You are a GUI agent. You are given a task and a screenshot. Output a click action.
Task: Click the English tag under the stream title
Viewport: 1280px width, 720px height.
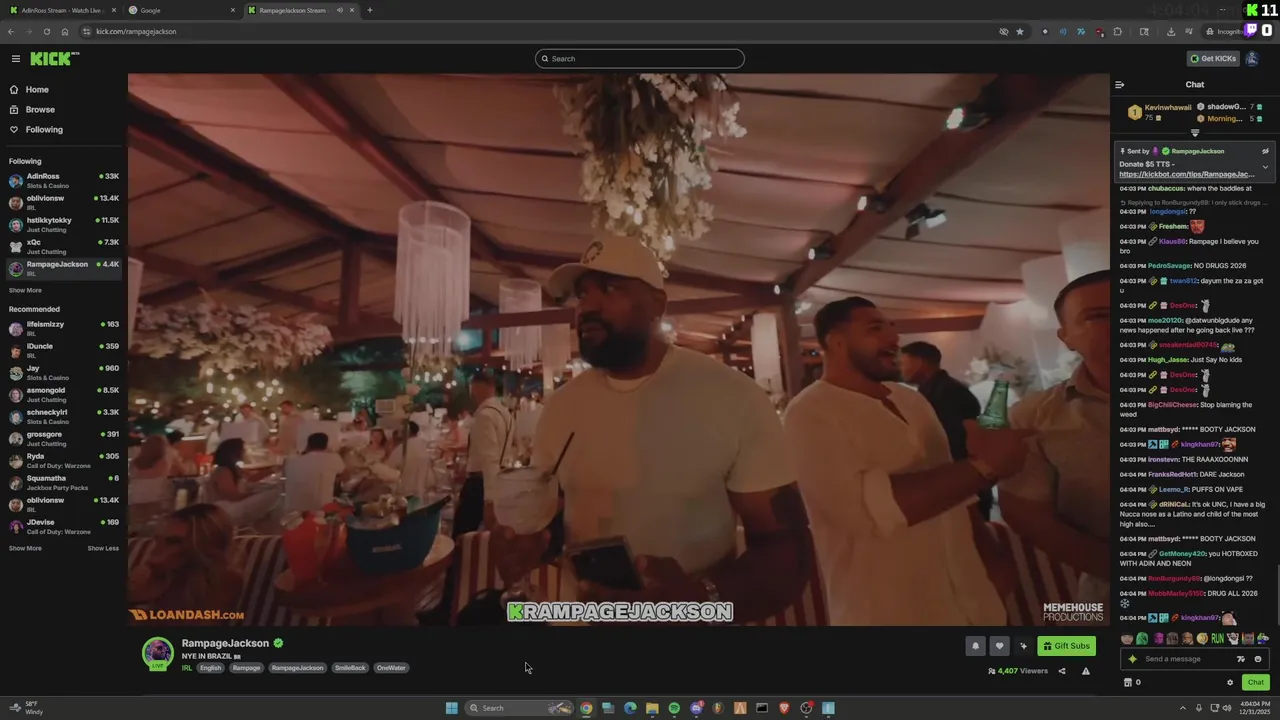(211, 668)
